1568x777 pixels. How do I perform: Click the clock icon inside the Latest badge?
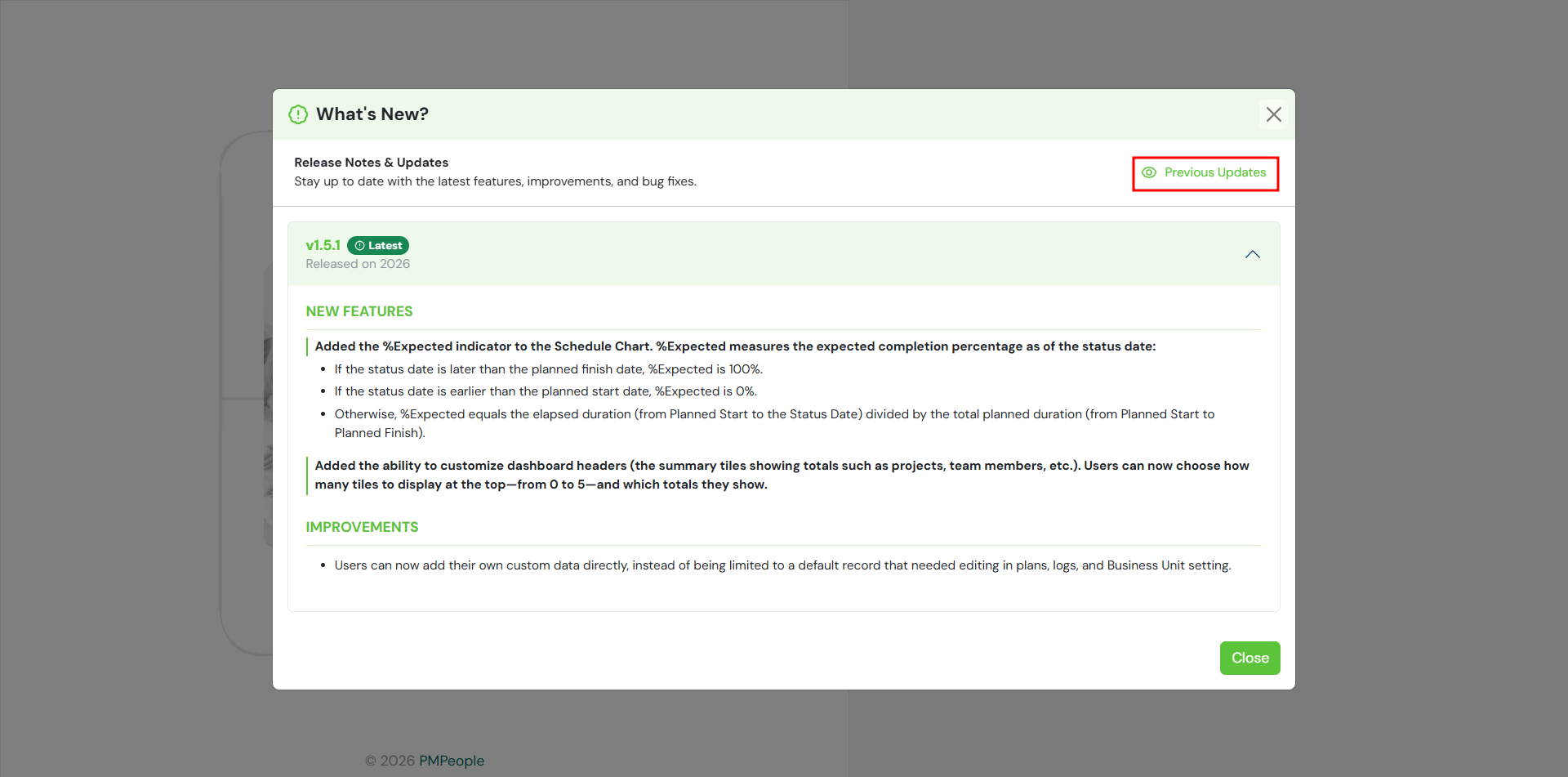(359, 246)
